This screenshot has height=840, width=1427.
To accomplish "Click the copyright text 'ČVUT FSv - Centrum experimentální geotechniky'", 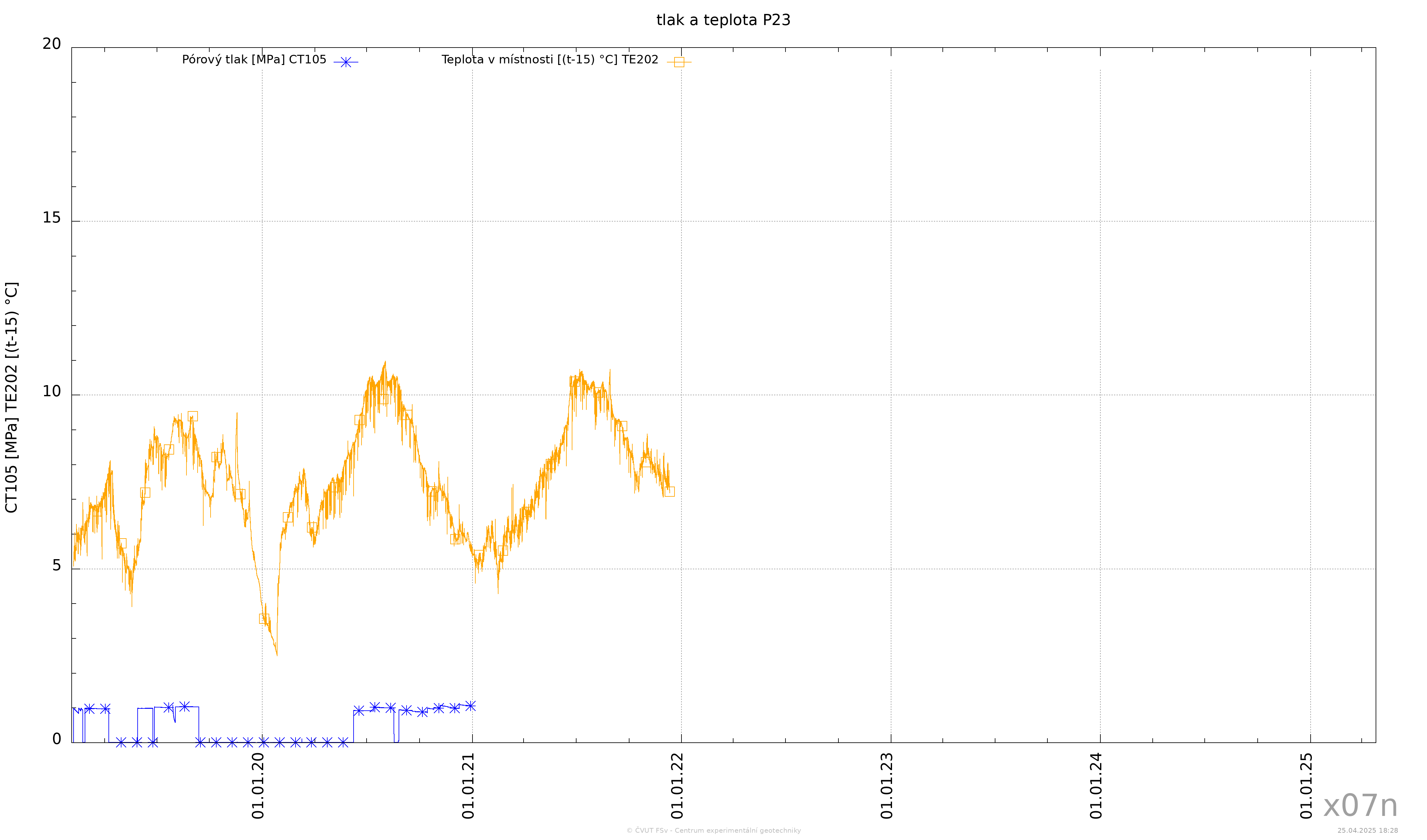I will (x=713, y=830).
